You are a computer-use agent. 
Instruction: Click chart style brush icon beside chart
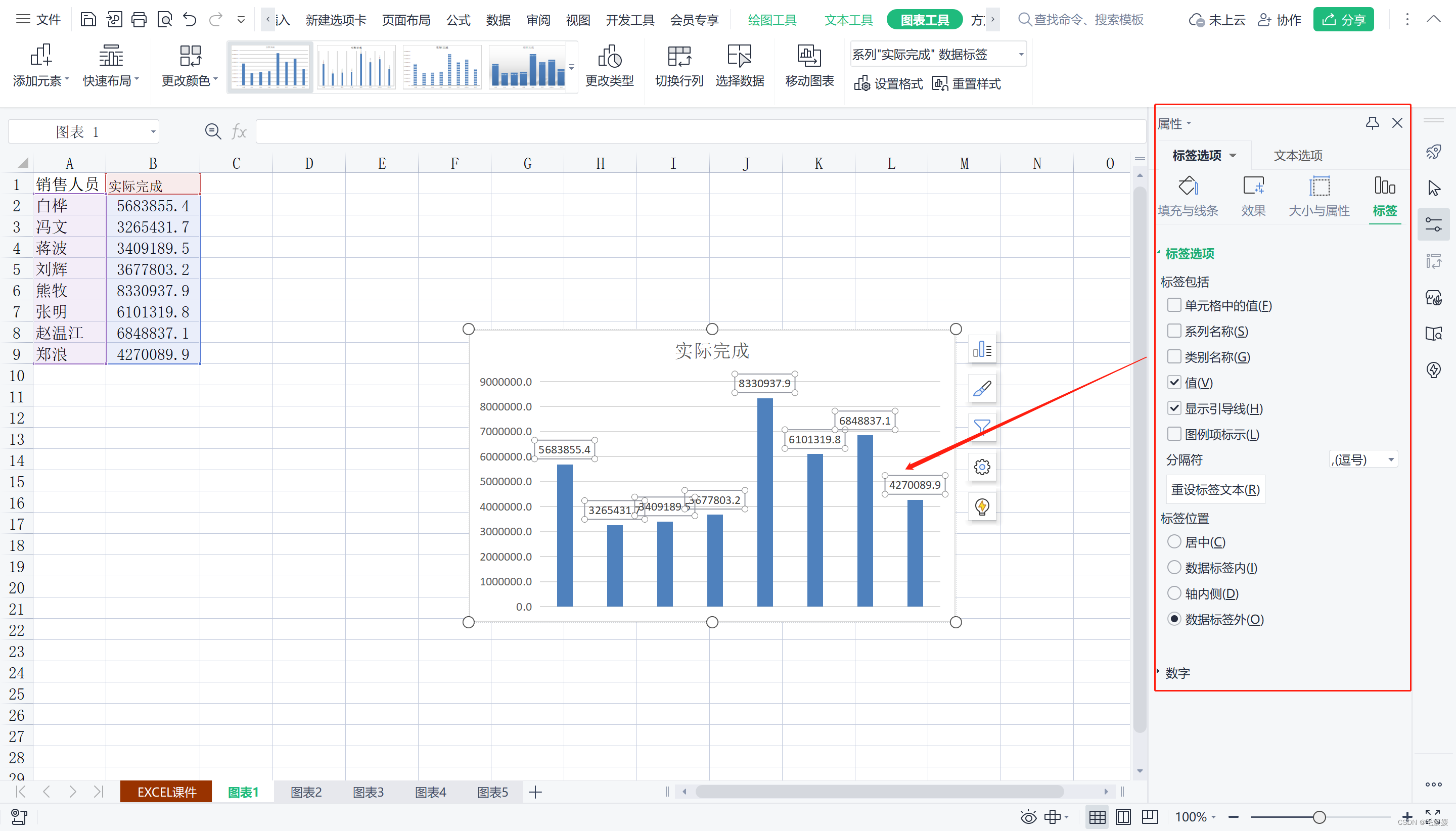(x=982, y=389)
